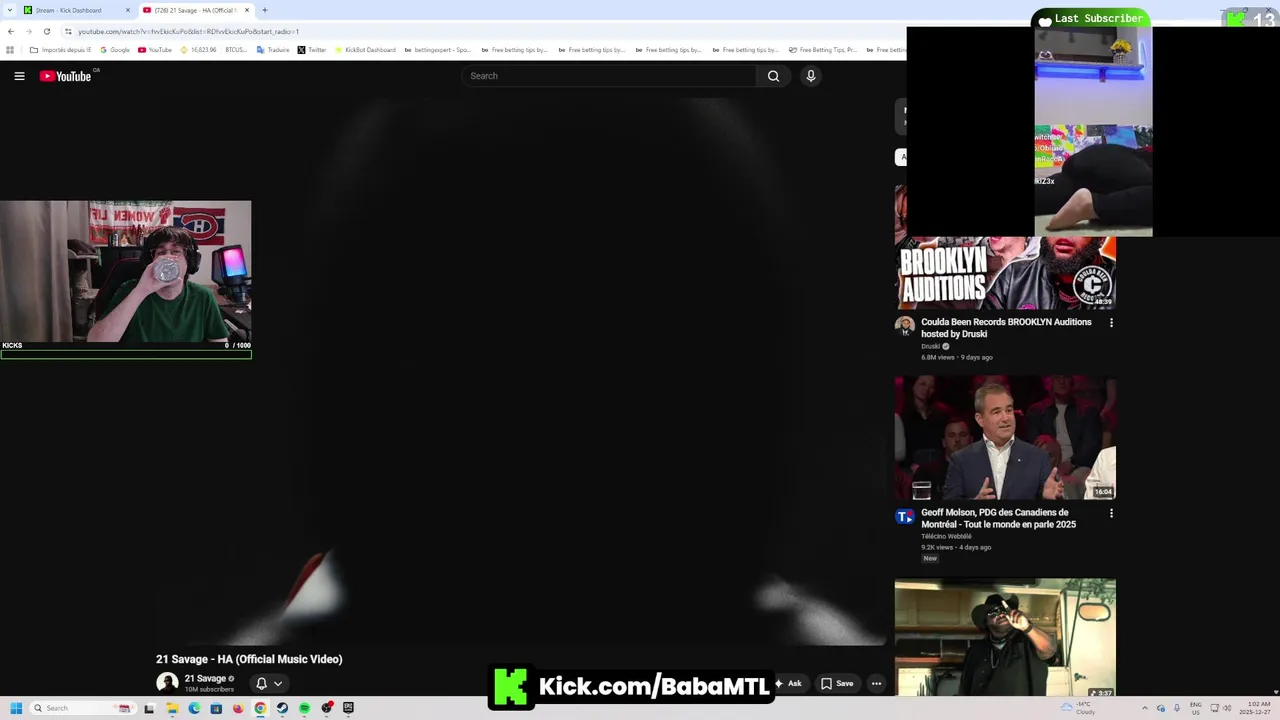The height and width of the screenshot is (720, 1280).
Task: Open the Geoff Molson, PDG des Canadiens title
Action: point(999,518)
